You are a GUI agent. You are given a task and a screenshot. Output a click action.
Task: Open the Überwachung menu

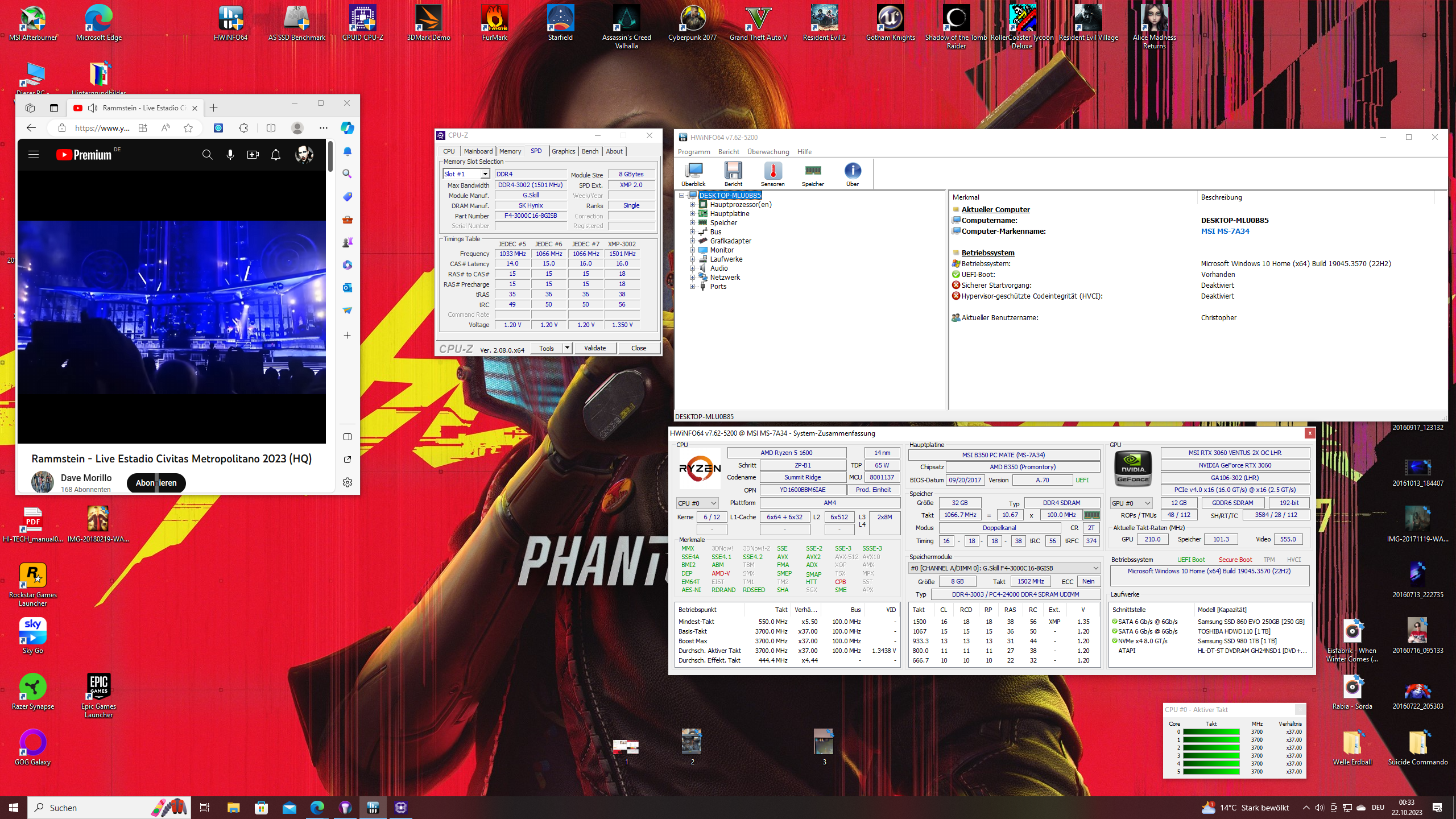pyautogui.click(x=768, y=152)
